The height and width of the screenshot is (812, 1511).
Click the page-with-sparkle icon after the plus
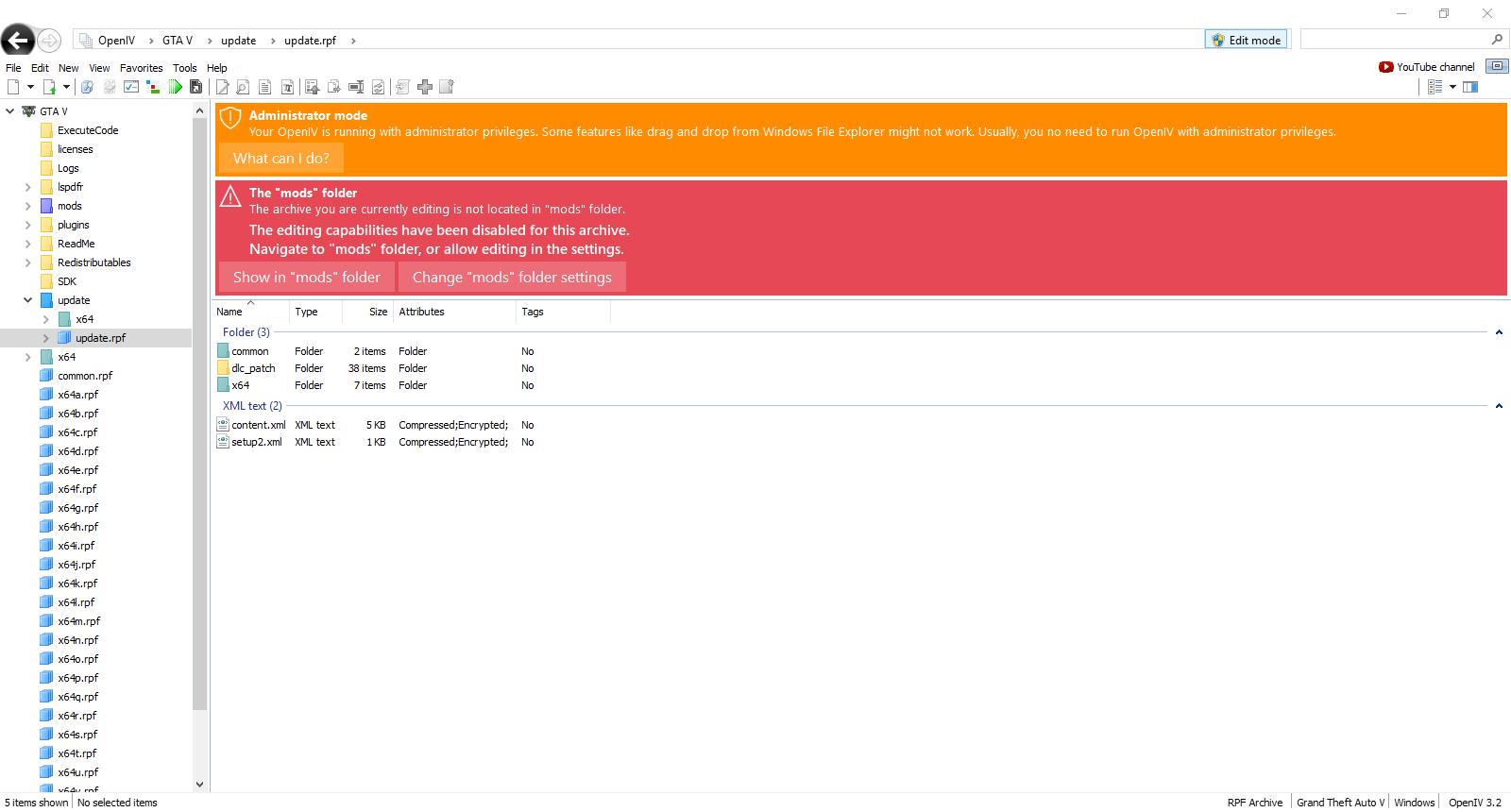pos(447,87)
